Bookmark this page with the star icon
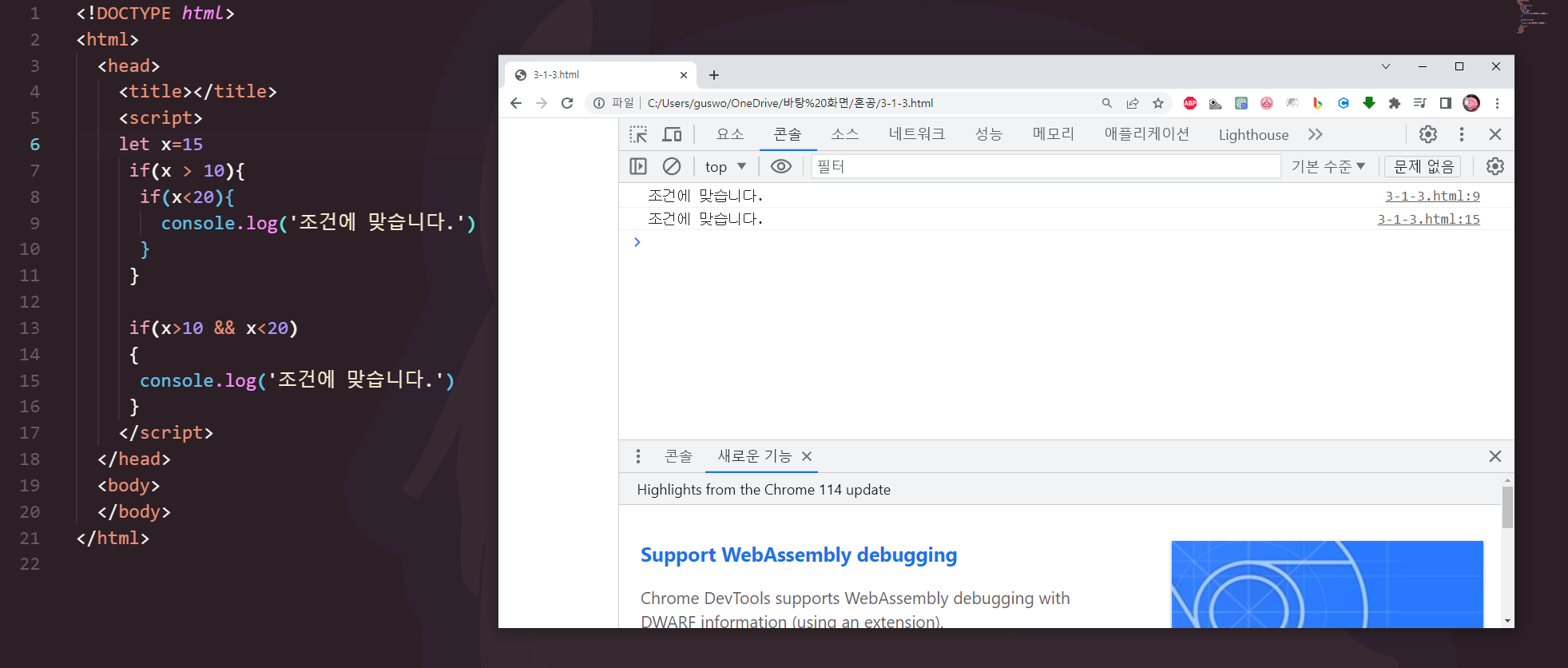 pos(1158,103)
